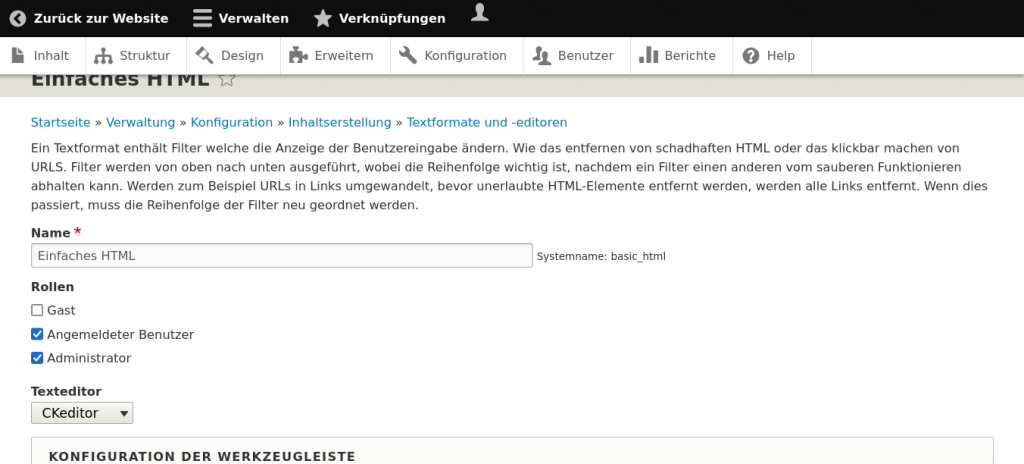Click the back arrow icon for Zurück zur Website
This screenshot has height=464, width=1024.
coord(17,18)
